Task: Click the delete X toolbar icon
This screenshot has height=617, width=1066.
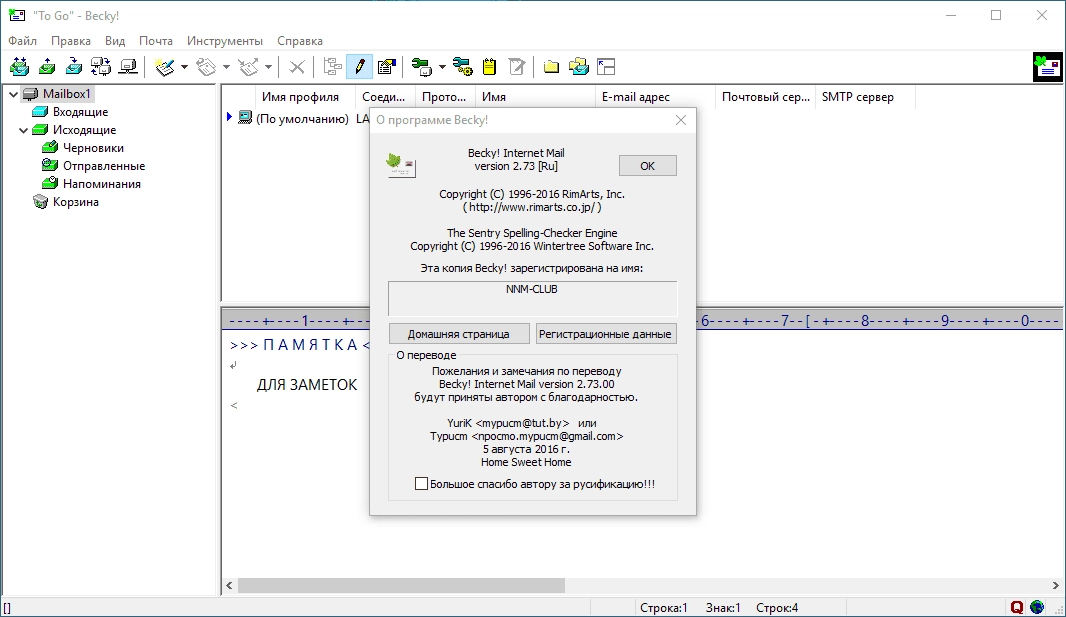Action: [297, 67]
